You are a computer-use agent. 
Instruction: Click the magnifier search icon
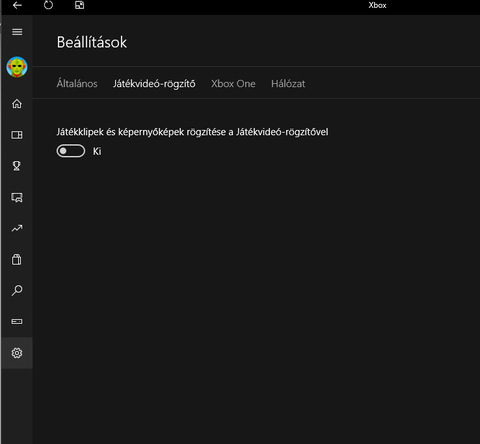click(x=17, y=290)
